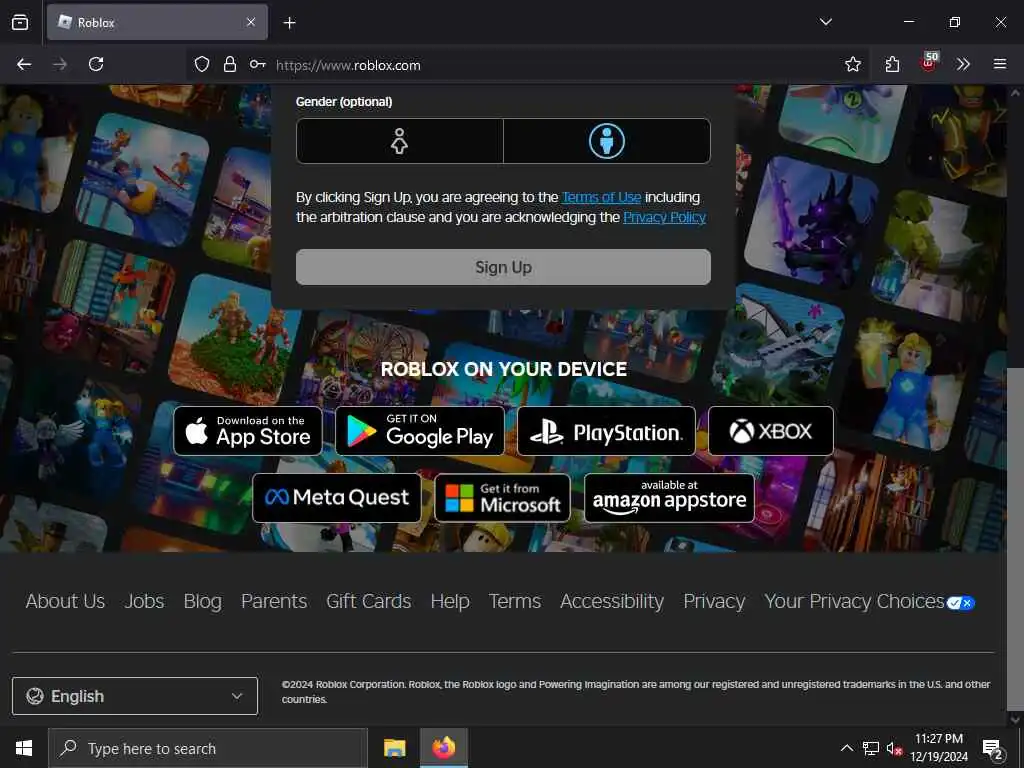List all tabs dropdown arrow

tap(825, 22)
